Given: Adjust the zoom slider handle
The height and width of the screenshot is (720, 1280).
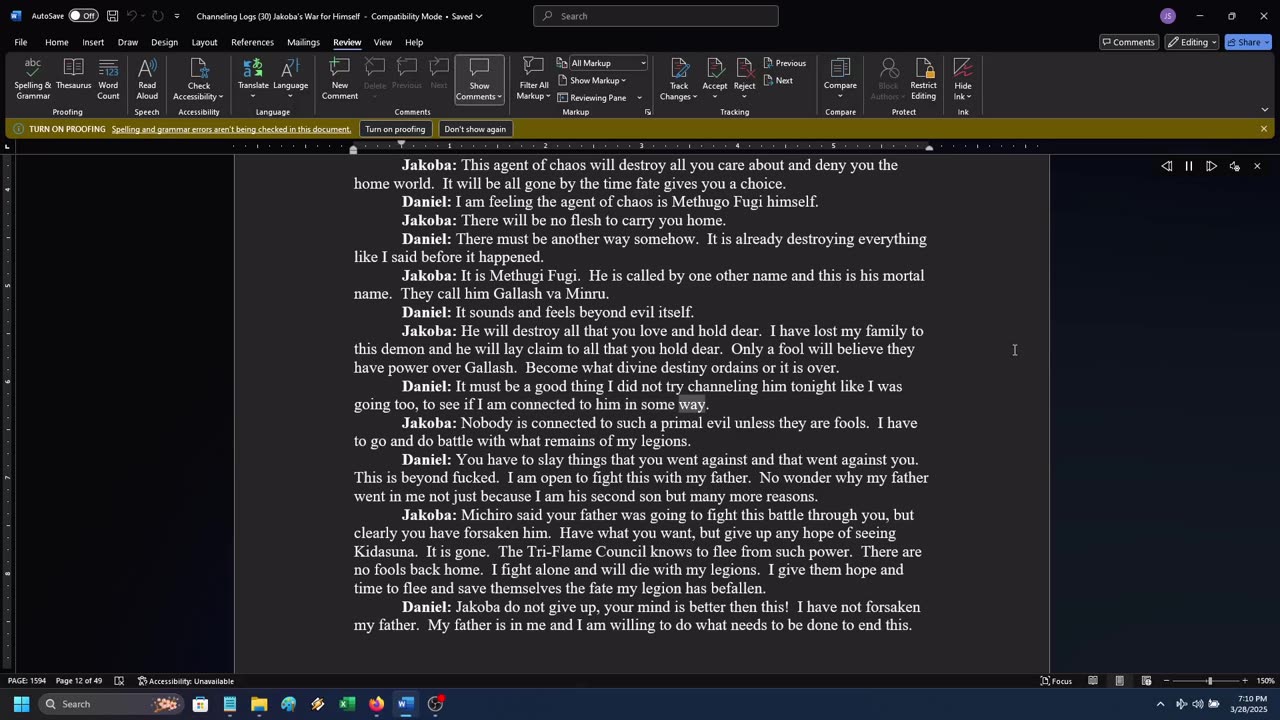Looking at the screenshot, I should pos(1209,681).
